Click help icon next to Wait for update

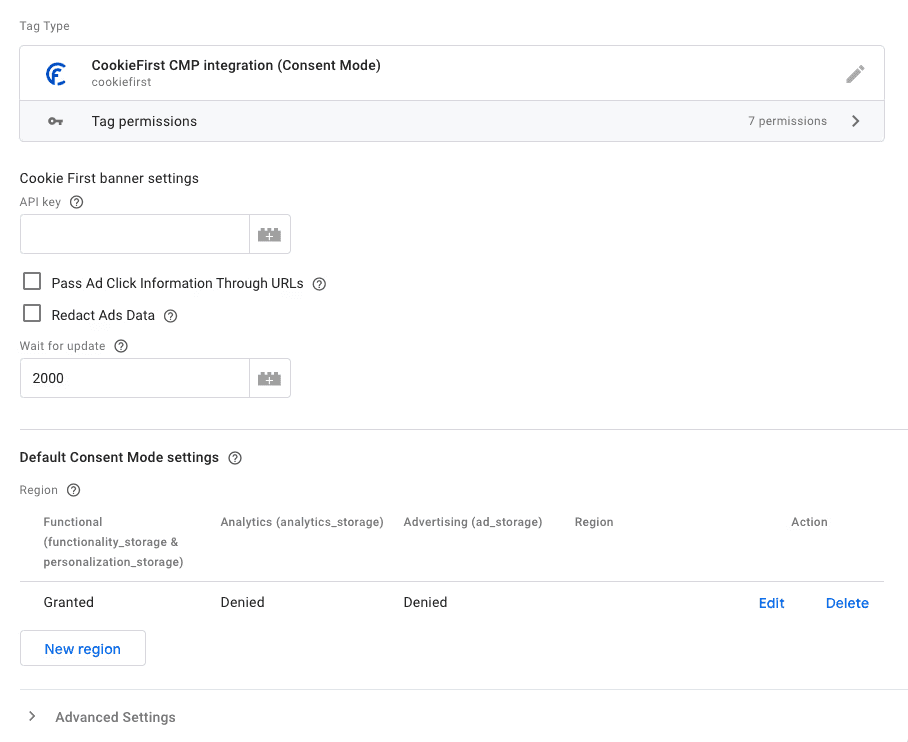click(x=121, y=346)
